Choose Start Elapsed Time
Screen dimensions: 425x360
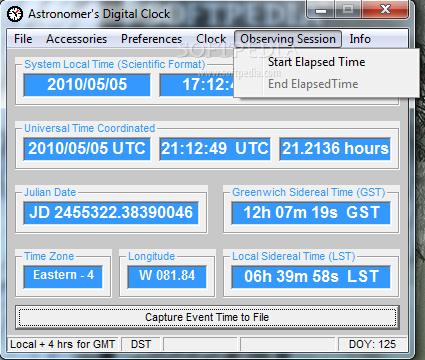316,62
